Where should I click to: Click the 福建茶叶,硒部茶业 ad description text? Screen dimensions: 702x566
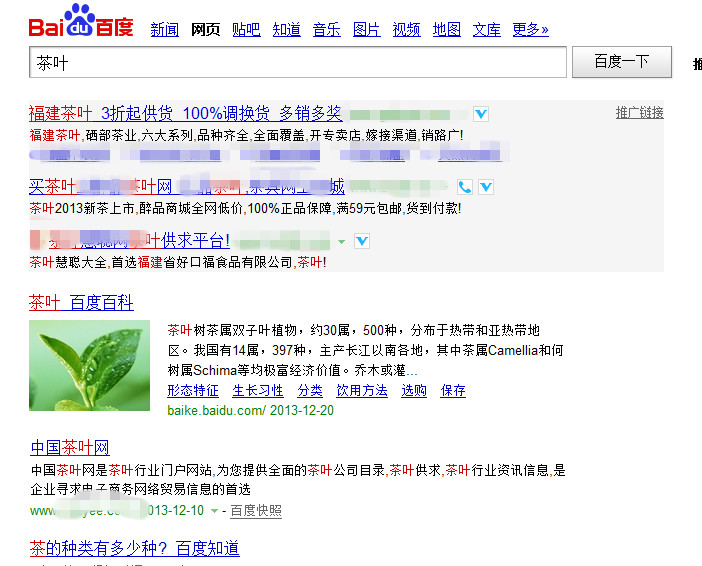246,135
